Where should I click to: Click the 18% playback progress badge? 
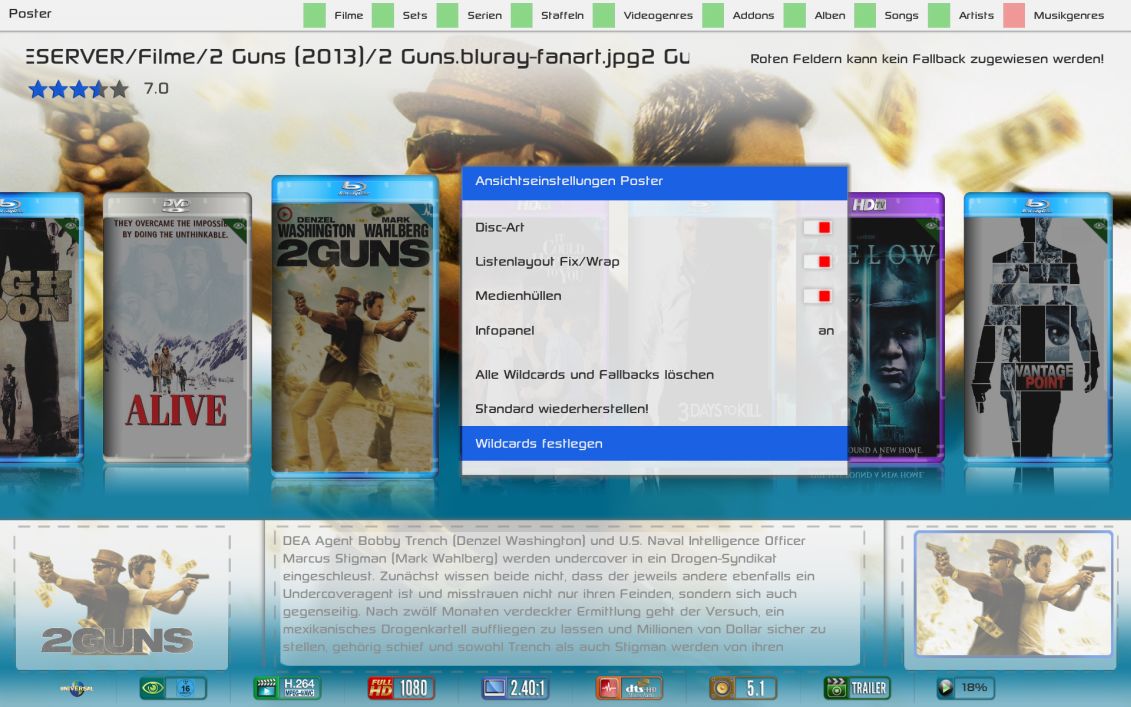tap(965, 688)
